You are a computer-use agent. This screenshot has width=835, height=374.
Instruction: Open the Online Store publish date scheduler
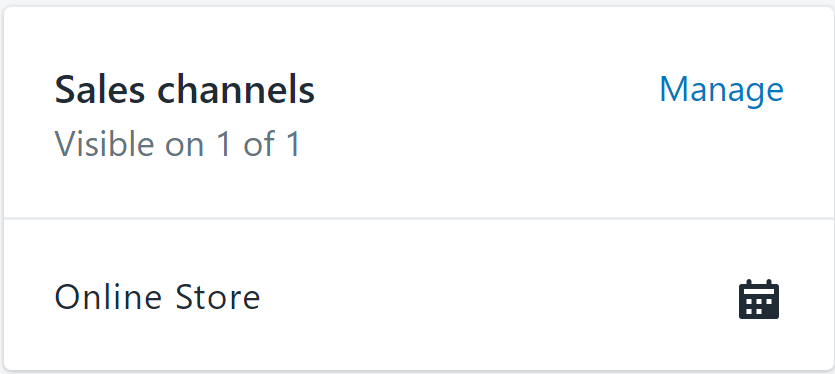[x=759, y=299]
